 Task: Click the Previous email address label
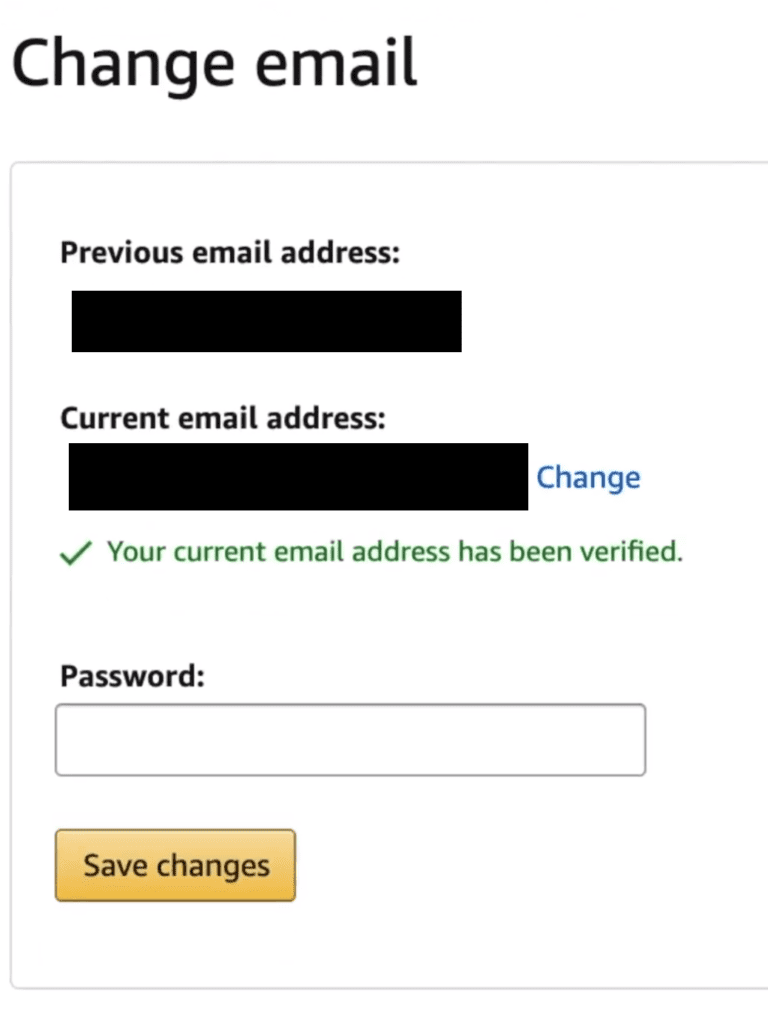(229, 253)
